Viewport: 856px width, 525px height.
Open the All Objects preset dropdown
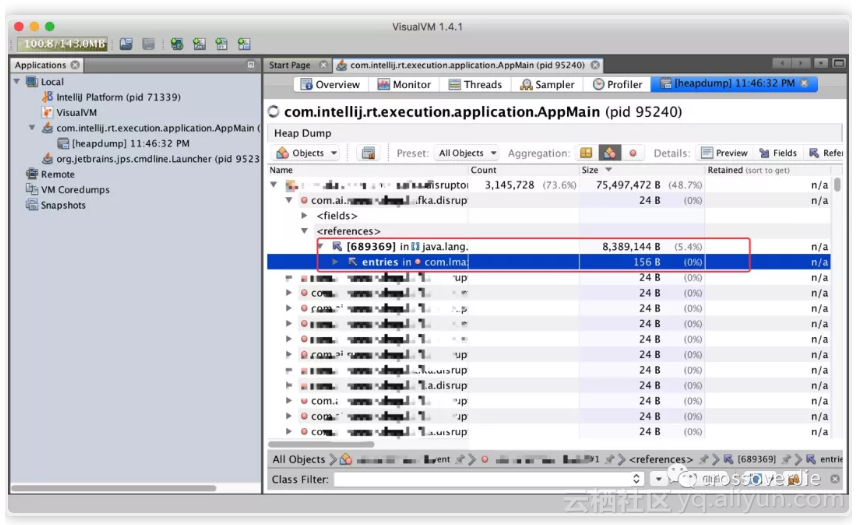point(467,153)
